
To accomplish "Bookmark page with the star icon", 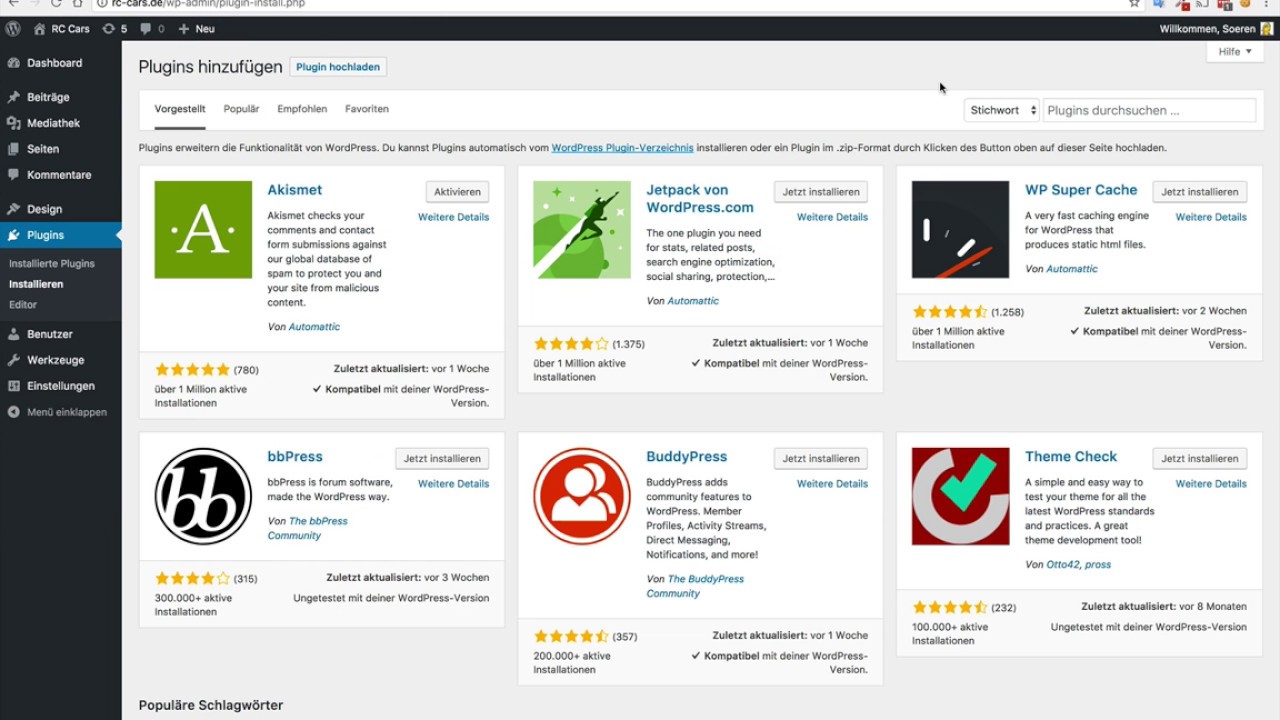I will (x=1134, y=4).
